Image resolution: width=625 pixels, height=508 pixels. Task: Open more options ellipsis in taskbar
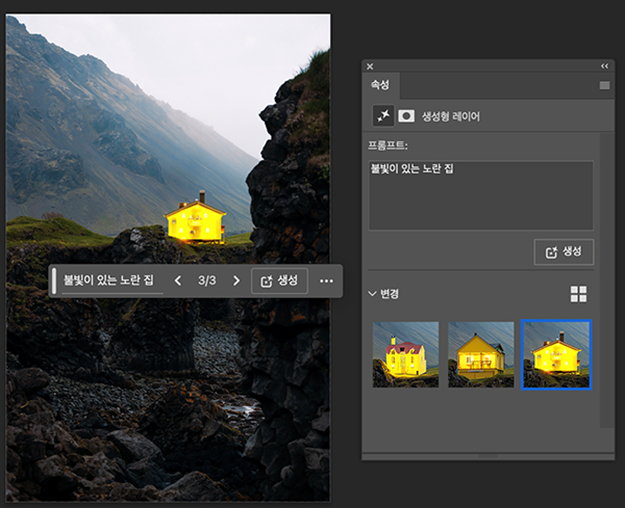[x=326, y=281]
